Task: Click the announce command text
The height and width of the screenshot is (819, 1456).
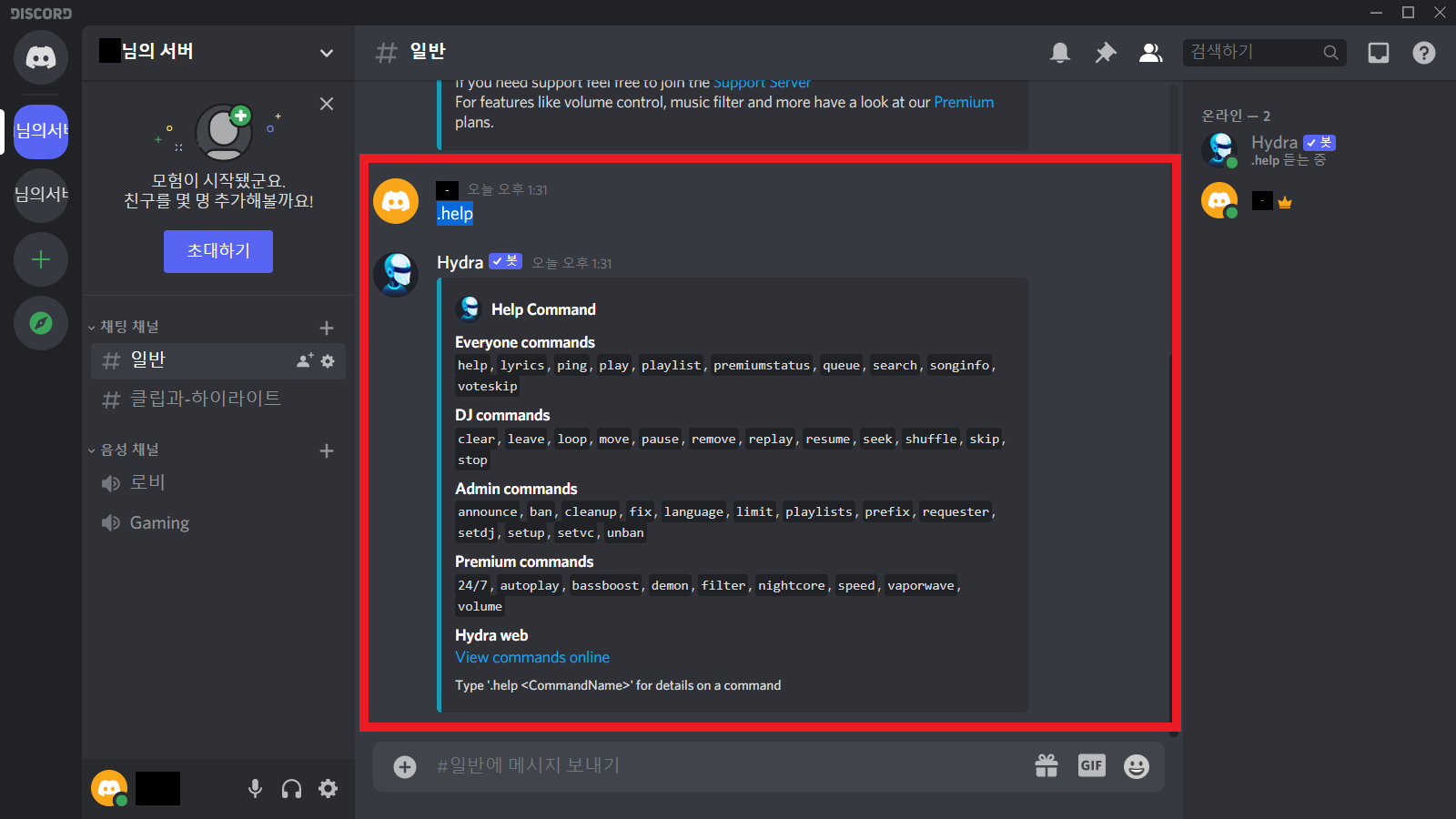Action: click(x=488, y=512)
